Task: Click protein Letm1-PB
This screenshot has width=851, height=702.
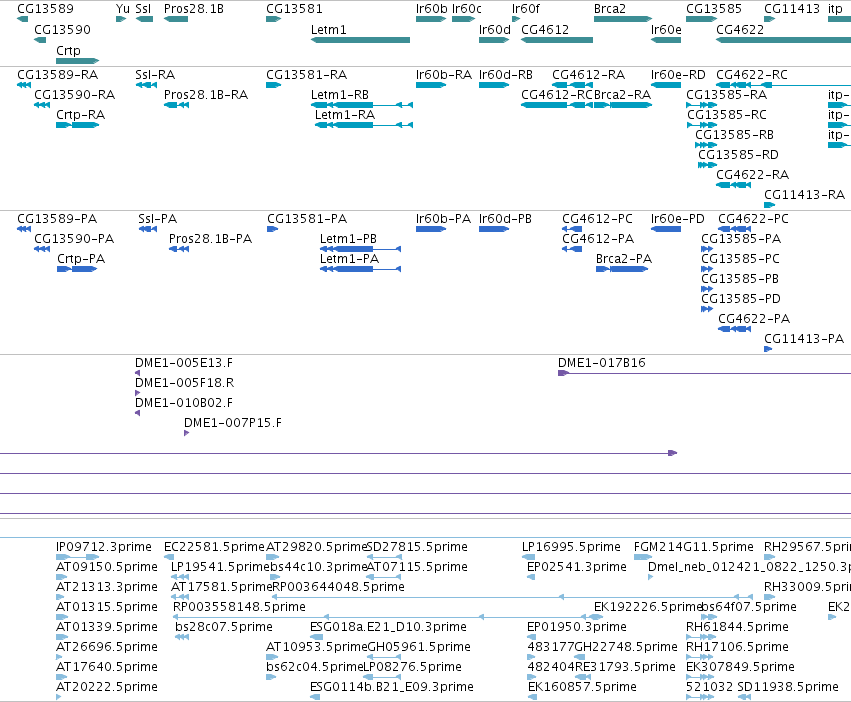Action: [348, 239]
